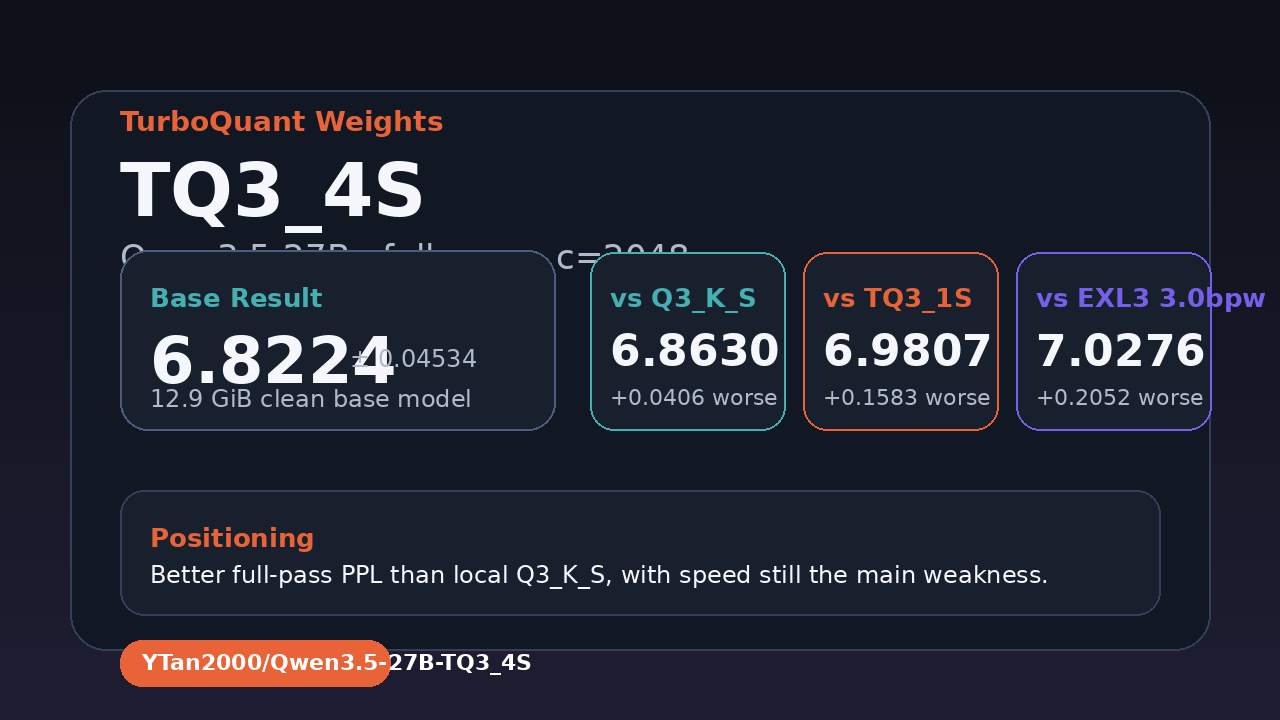Open the vs Q3_K_S comparison card
The width and height of the screenshot is (1280, 720).
point(688,341)
